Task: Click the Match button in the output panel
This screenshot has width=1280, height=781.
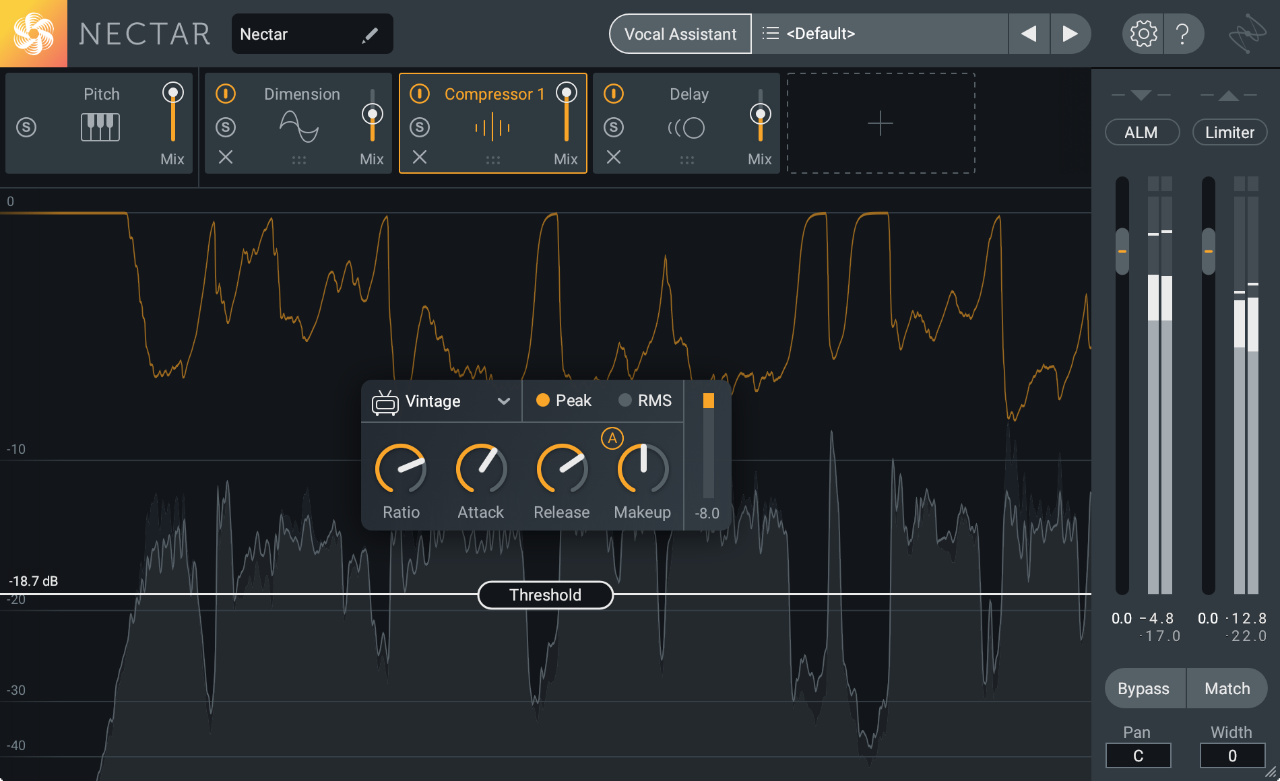Action: (1227, 688)
